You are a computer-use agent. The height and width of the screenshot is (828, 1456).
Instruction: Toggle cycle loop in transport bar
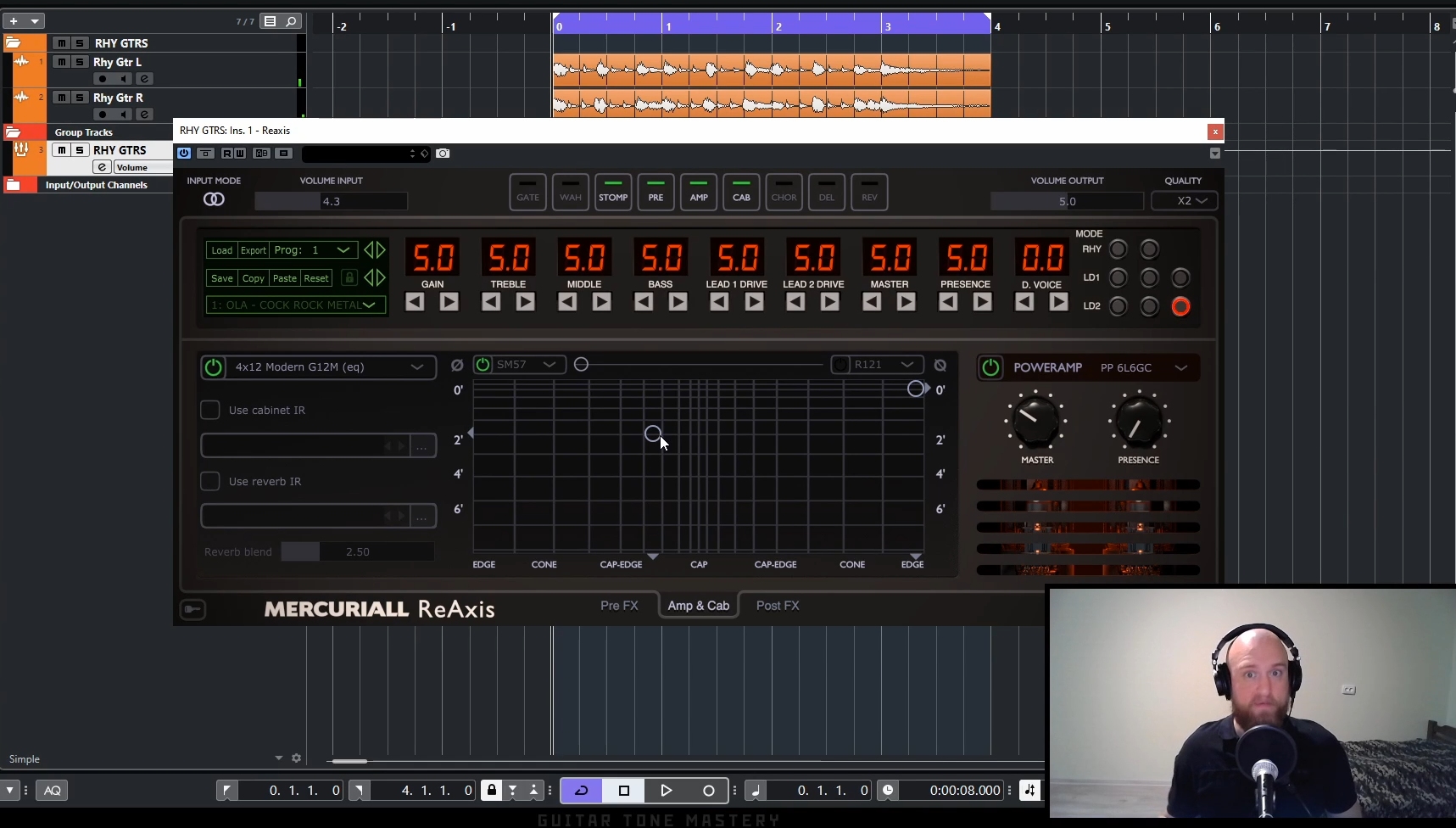(x=581, y=791)
